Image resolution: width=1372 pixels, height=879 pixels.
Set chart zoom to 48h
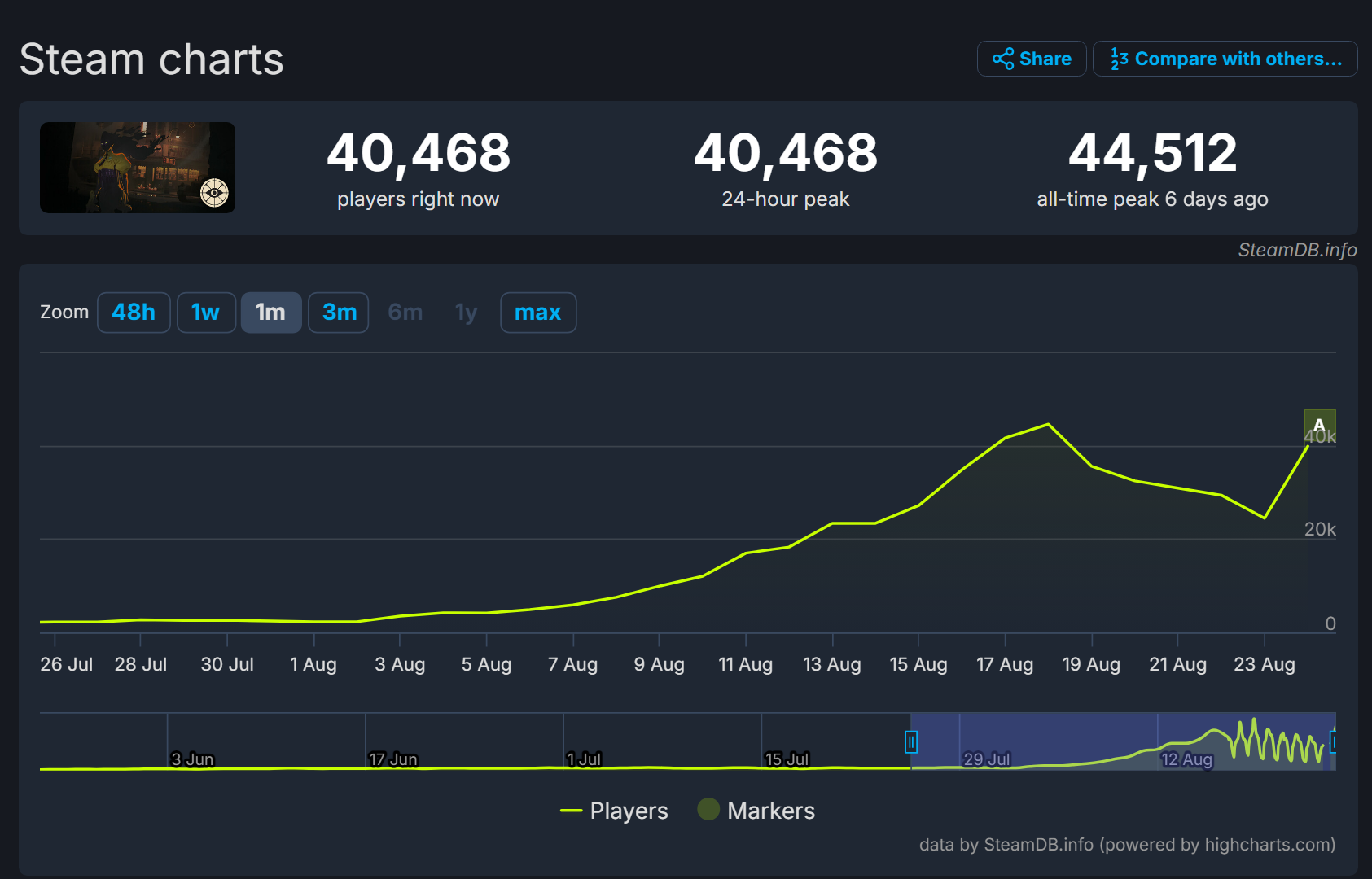coord(134,313)
